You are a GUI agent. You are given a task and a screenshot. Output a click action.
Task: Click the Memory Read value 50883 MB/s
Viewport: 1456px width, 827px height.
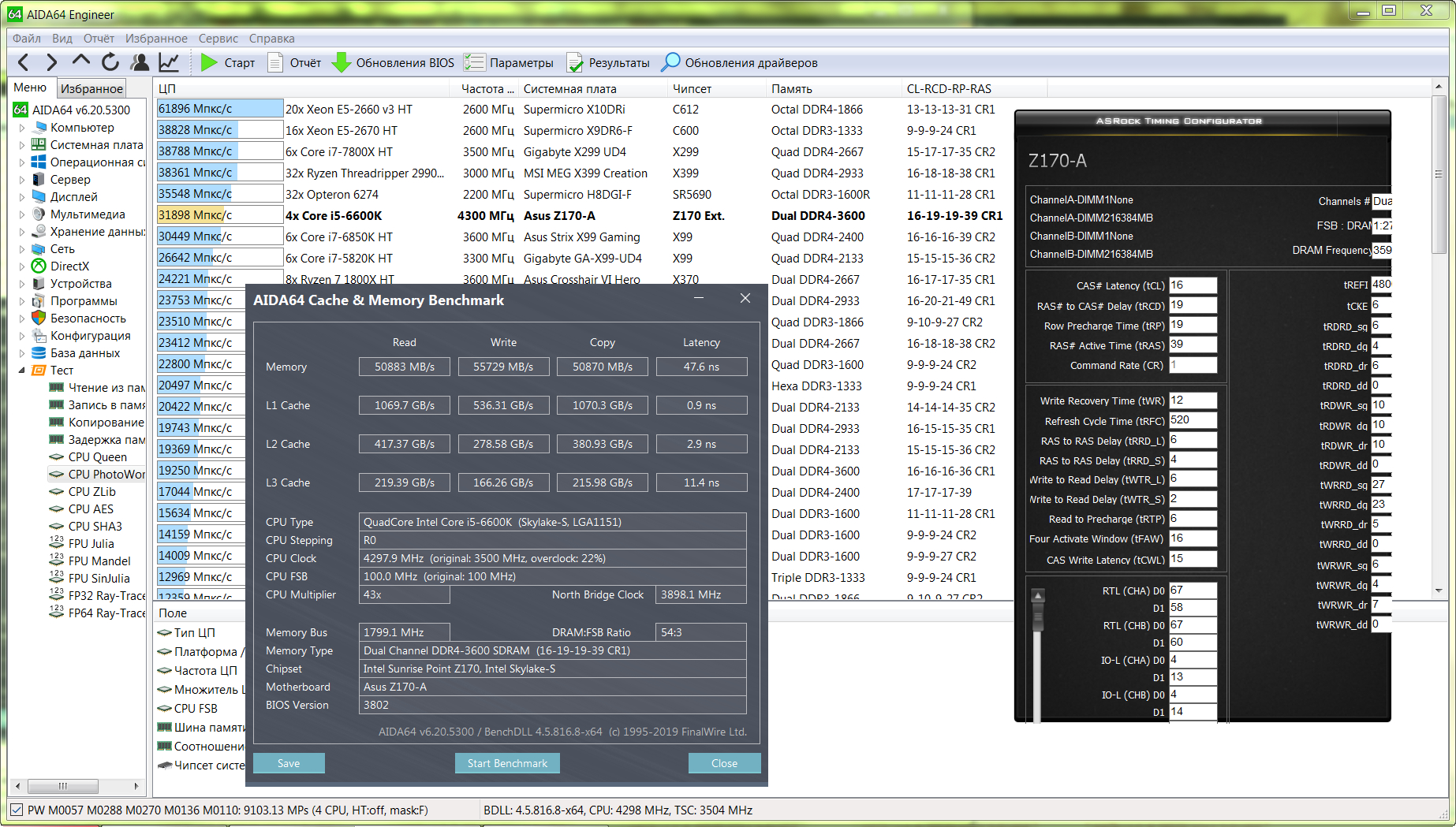tap(405, 367)
